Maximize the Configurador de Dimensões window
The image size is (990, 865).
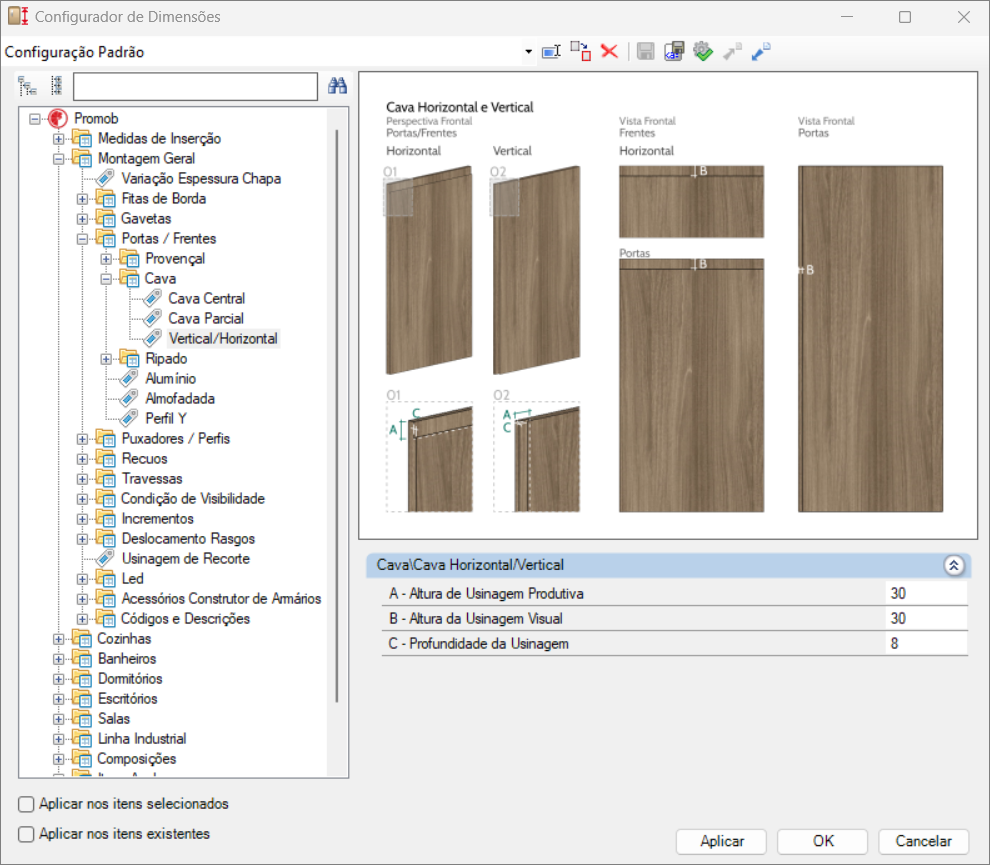(x=905, y=17)
